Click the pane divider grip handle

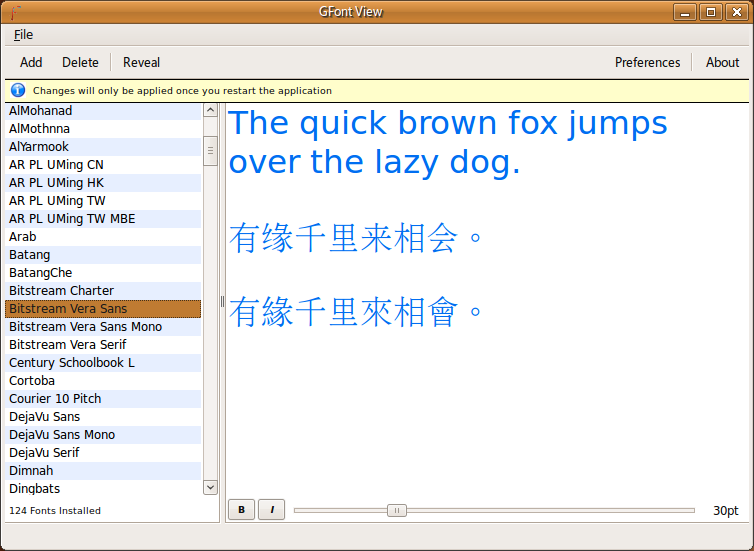tap(222, 301)
